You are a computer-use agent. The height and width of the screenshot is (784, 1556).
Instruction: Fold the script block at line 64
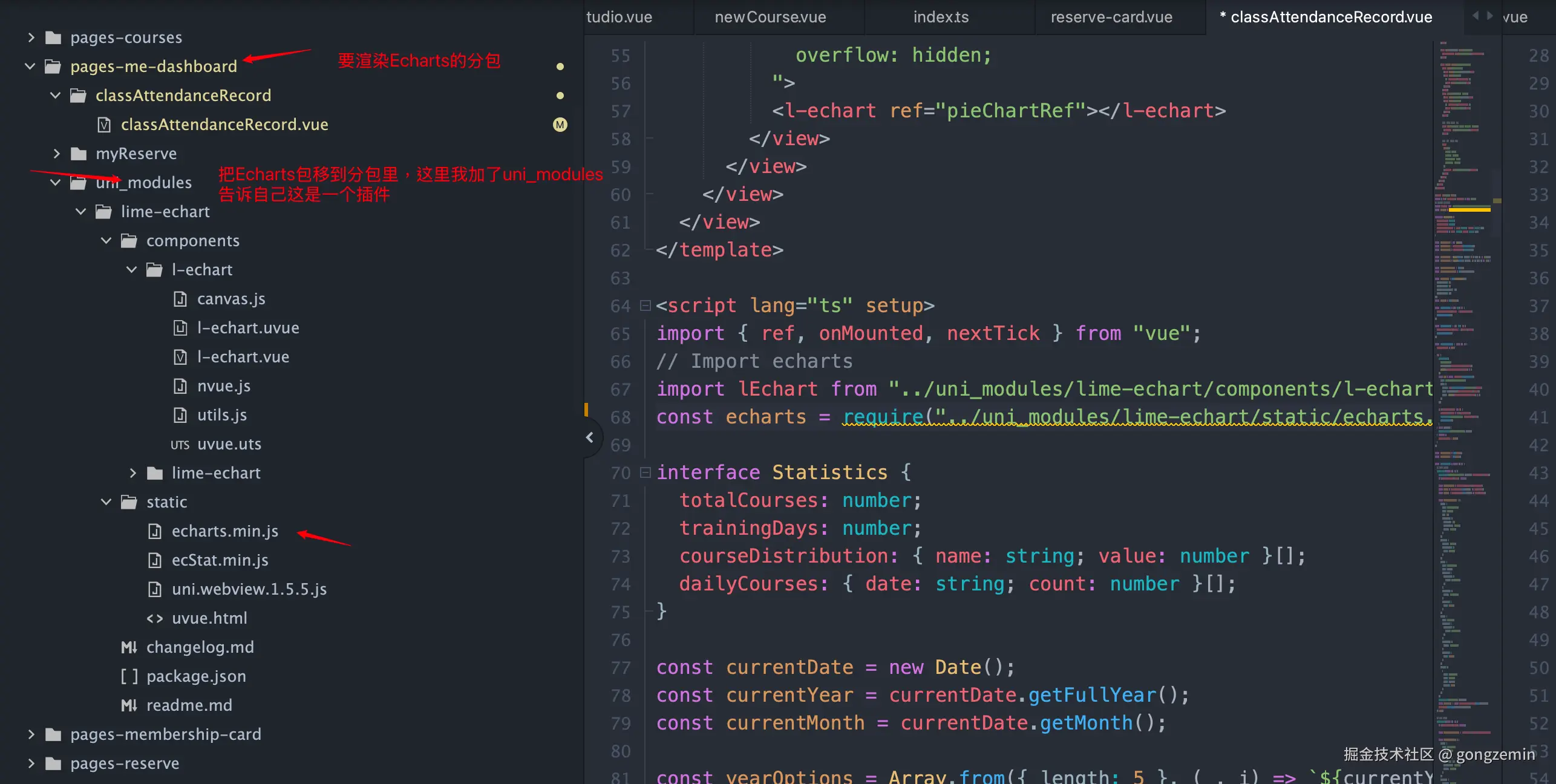645,306
